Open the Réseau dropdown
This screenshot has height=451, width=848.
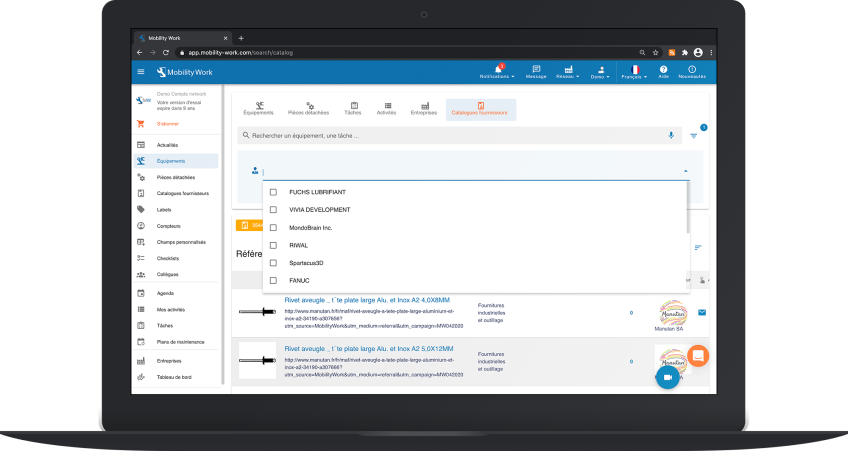click(x=567, y=72)
